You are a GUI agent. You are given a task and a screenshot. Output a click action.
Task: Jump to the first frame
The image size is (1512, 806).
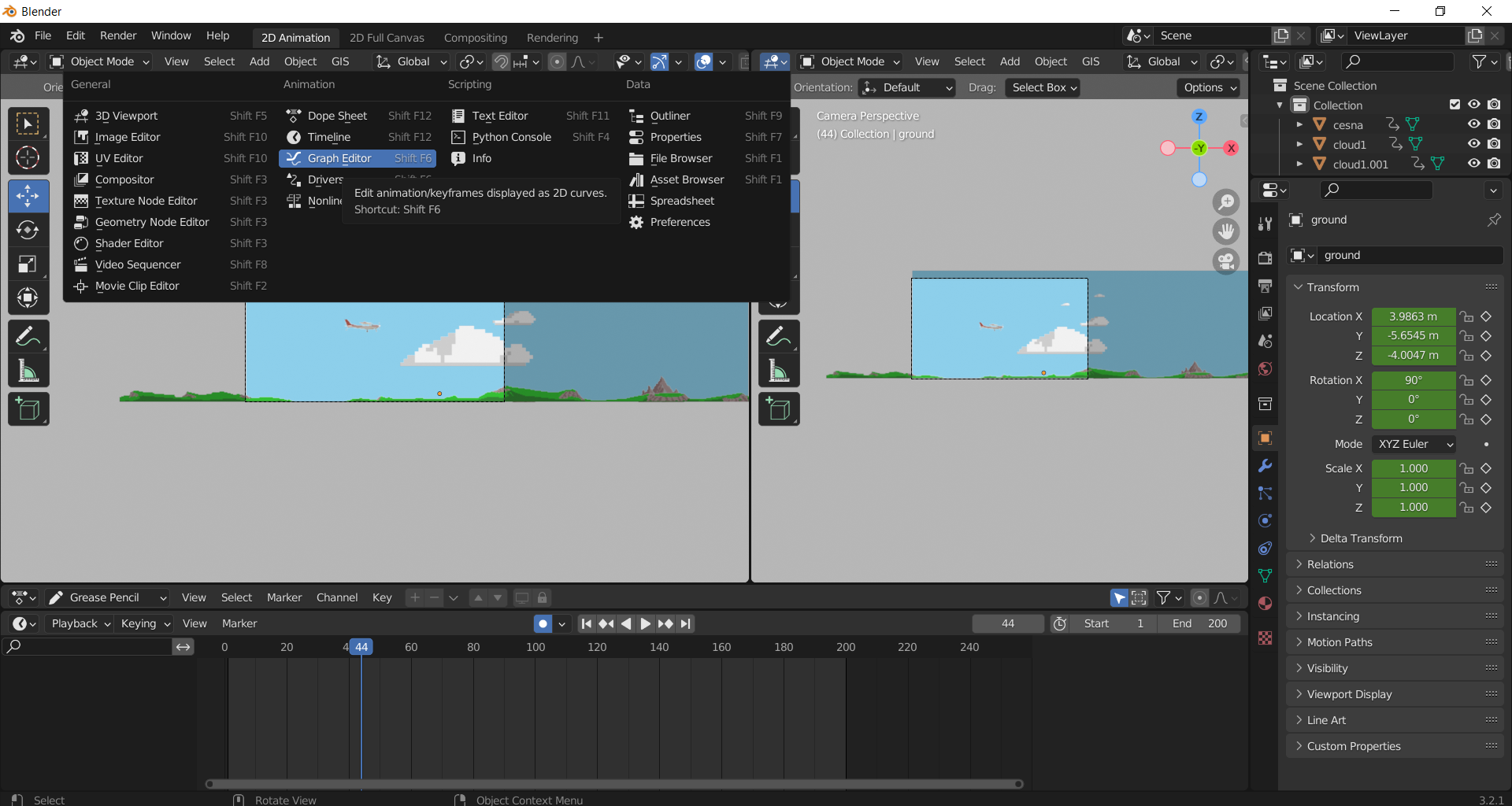click(586, 623)
